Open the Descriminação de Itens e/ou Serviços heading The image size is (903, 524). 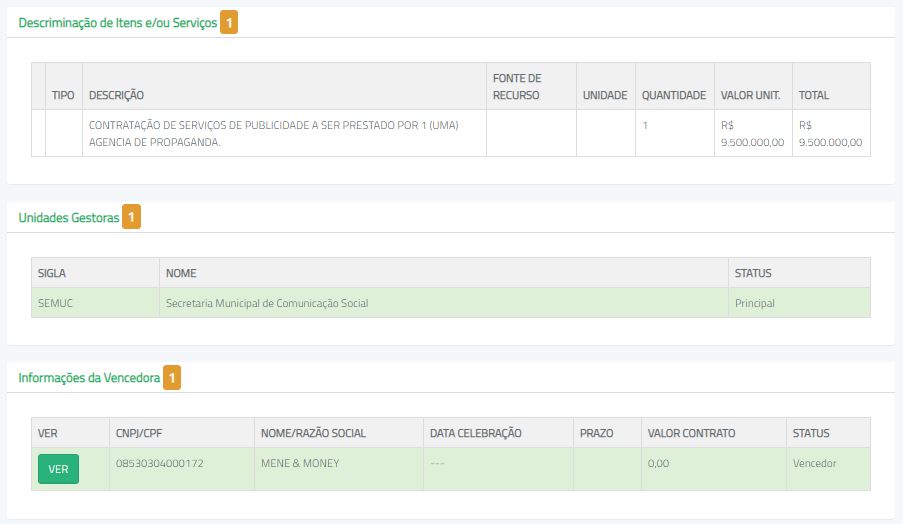click(x=118, y=22)
